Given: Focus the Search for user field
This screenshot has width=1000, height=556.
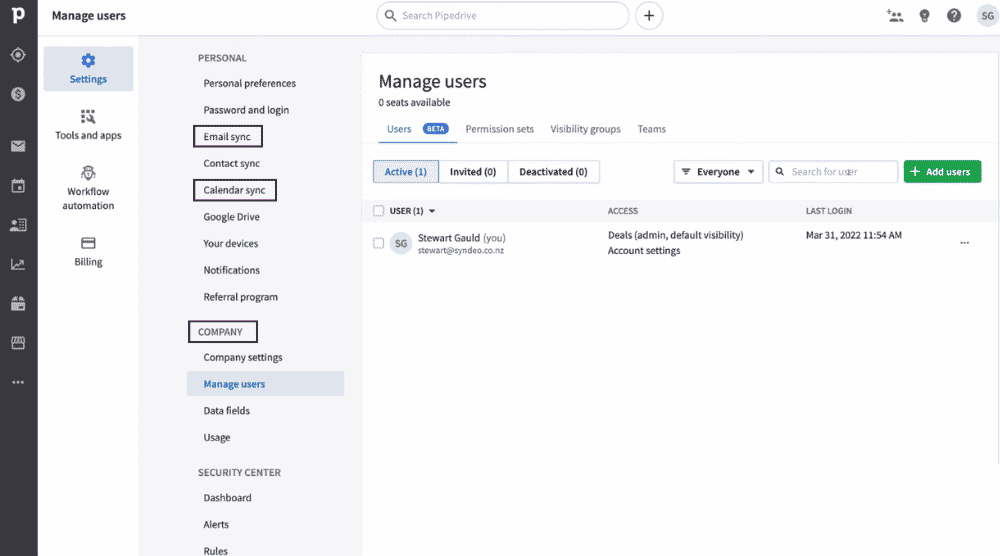Looking at the screenshot, I should 834,172.
